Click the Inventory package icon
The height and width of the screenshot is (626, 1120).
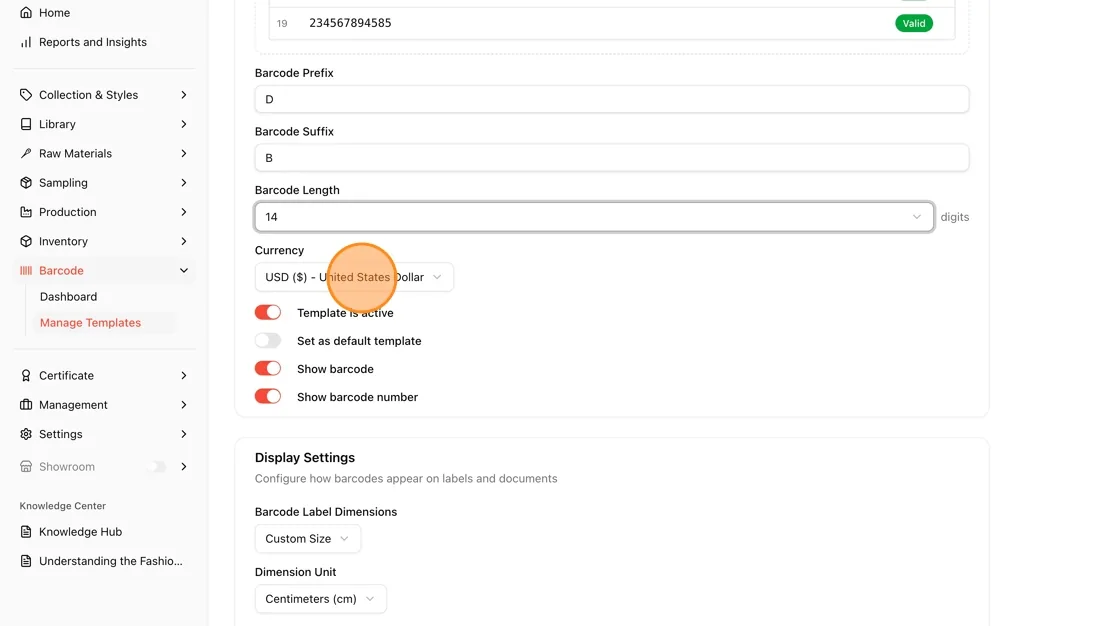pos(26,242)
